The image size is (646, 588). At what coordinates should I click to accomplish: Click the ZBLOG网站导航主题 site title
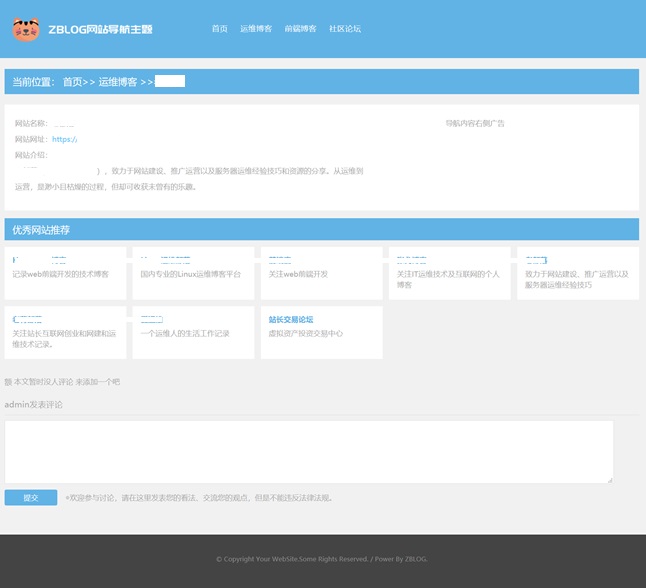click(x=100, y=30)
